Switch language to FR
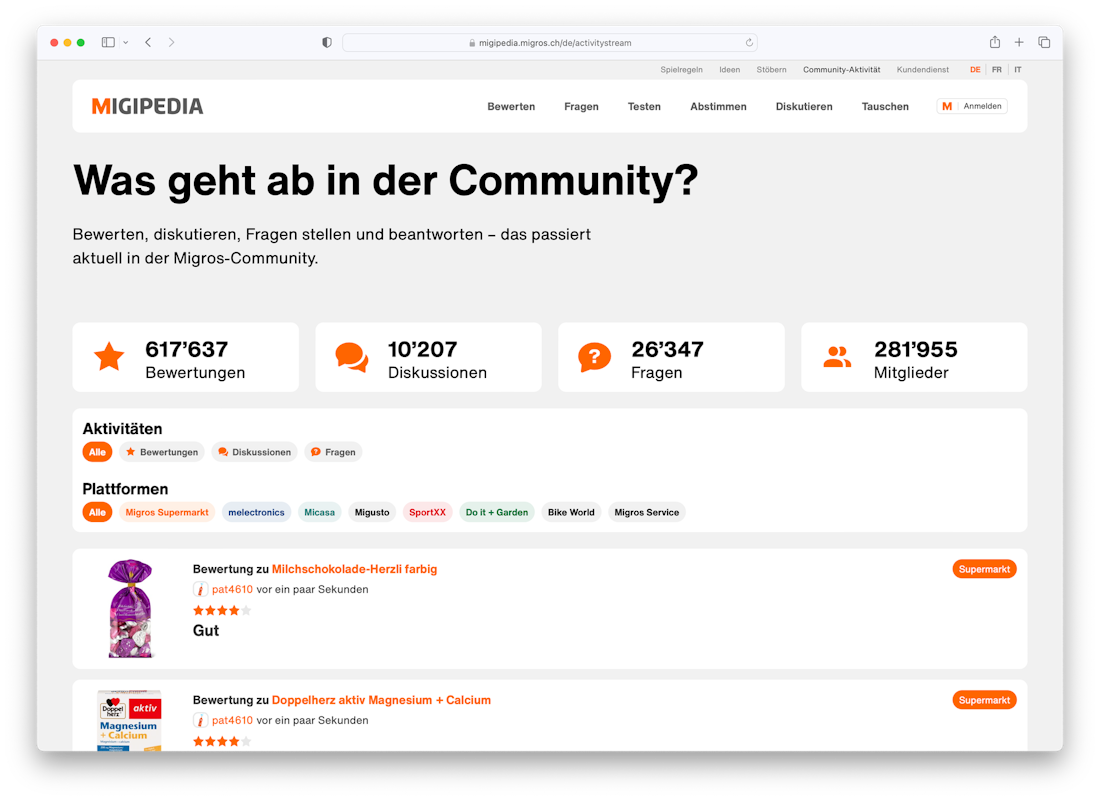Viewport: 1100px width, 800px height. (x=997, y=69)
